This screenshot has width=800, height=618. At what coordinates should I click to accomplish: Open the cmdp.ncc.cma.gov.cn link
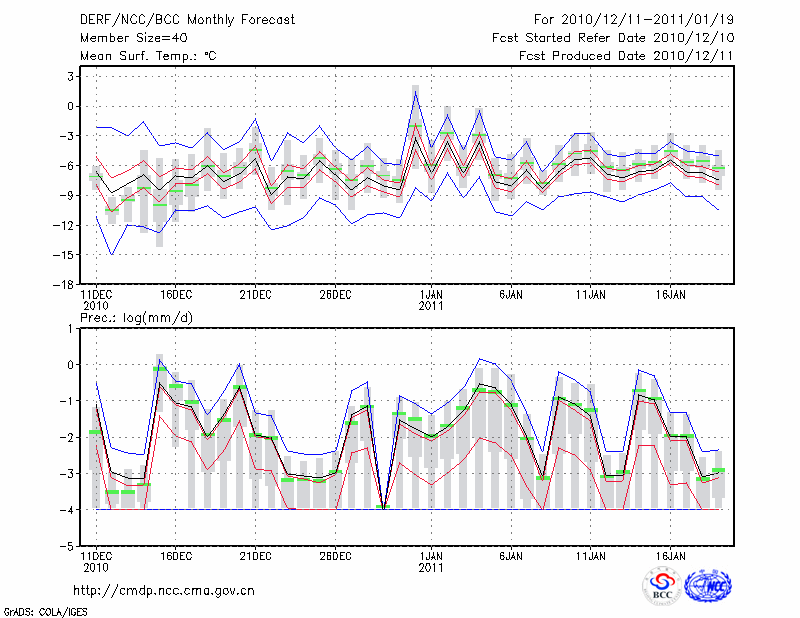[164, 590]
